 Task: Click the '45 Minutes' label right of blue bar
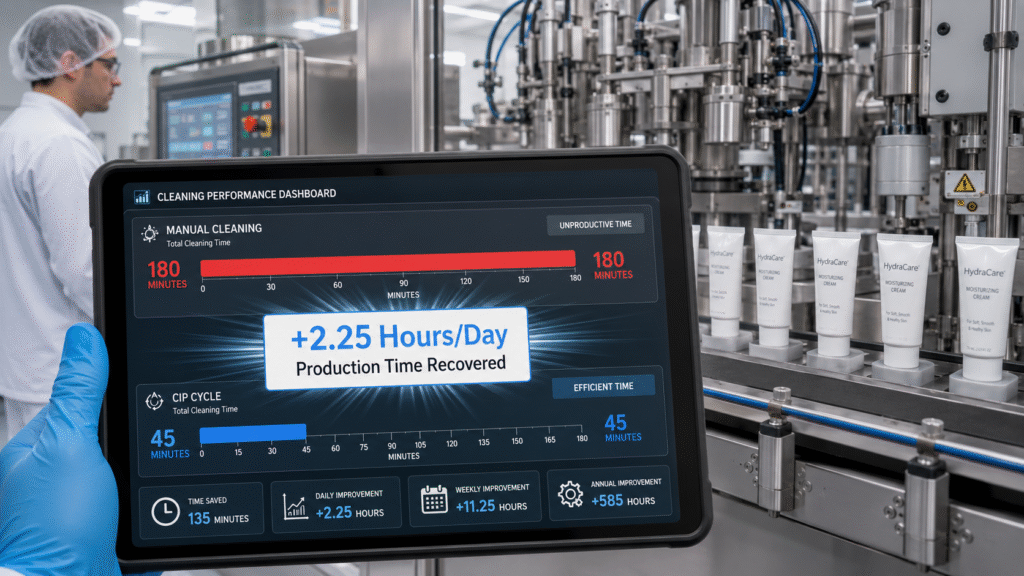tap(622, 428)
